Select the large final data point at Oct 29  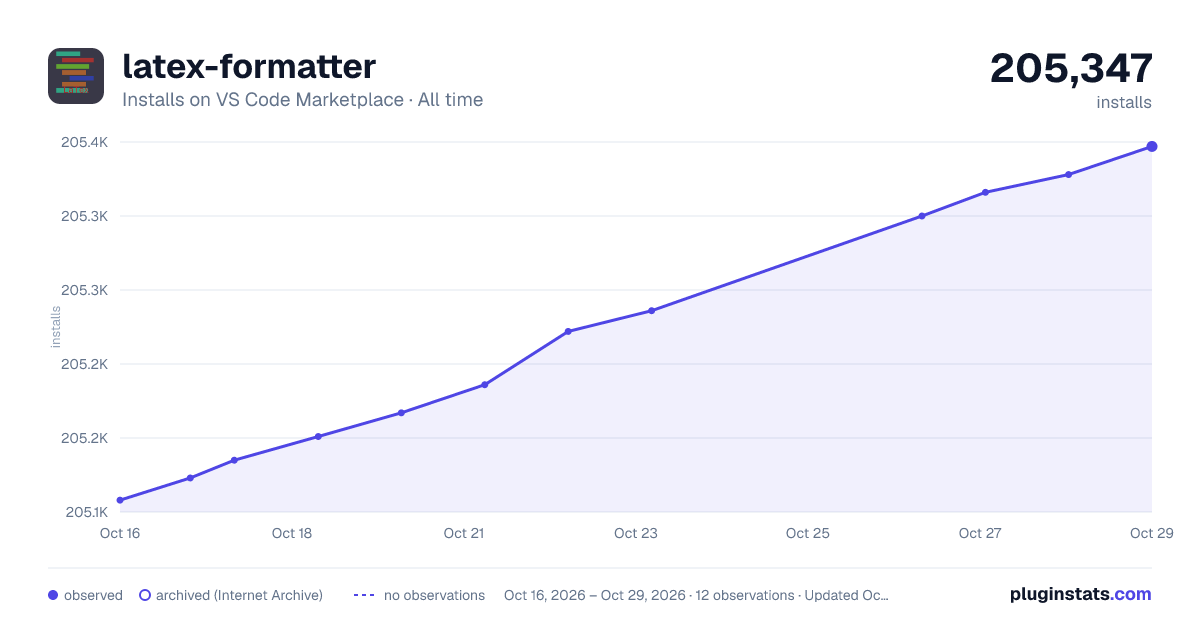(x=1152, y=147)
